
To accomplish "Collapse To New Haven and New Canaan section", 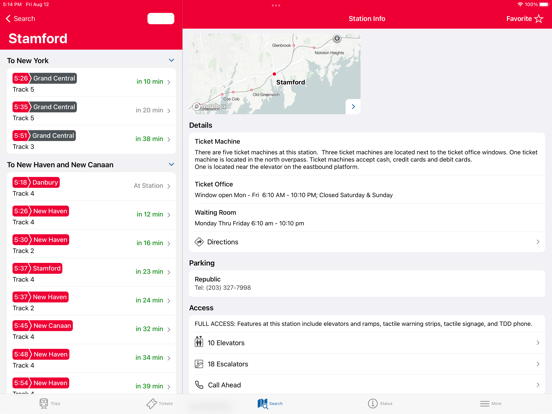I will [171, 164].
